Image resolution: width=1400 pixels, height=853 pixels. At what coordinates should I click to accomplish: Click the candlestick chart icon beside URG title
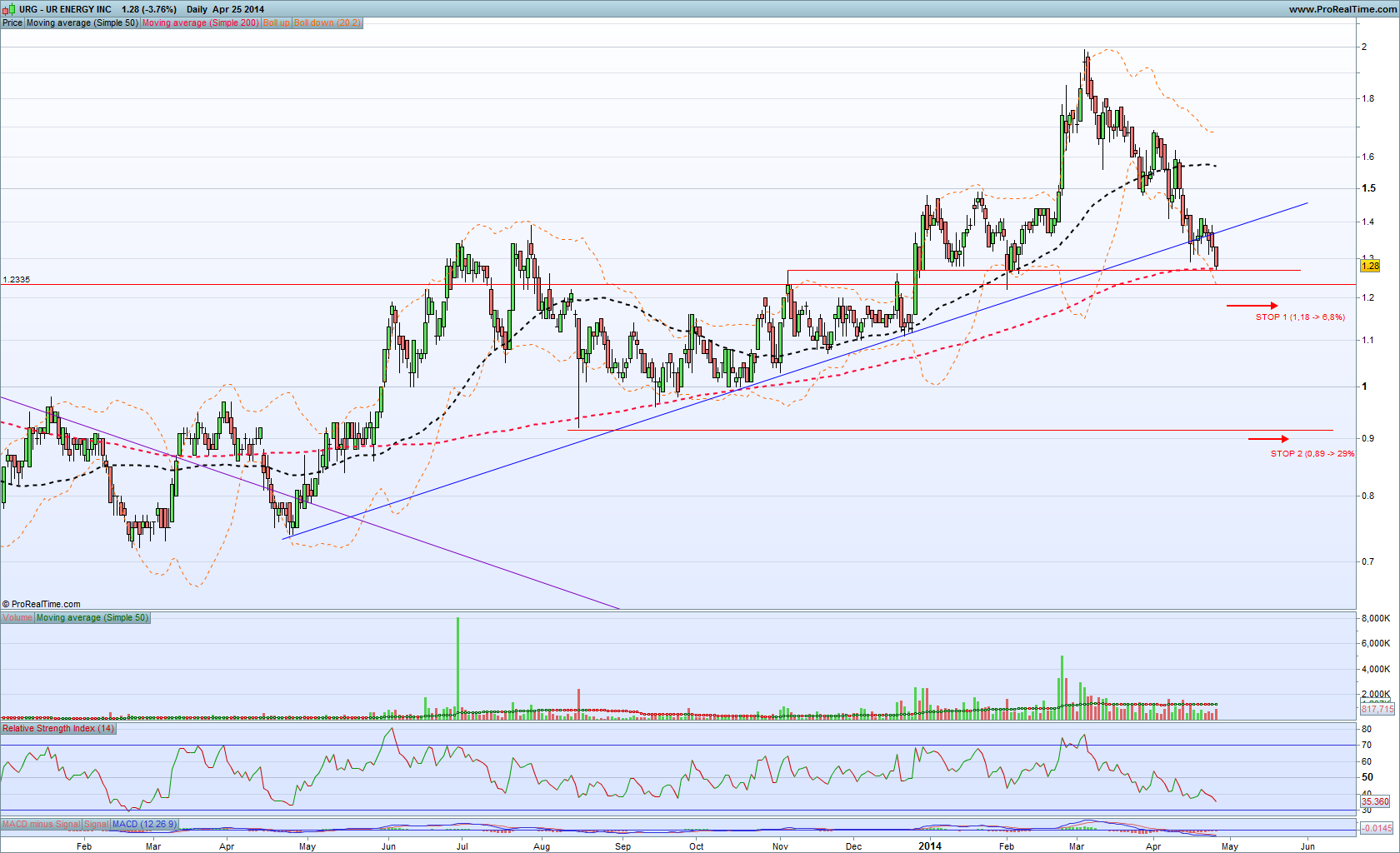pyautogui.click(x=9, y=9)
